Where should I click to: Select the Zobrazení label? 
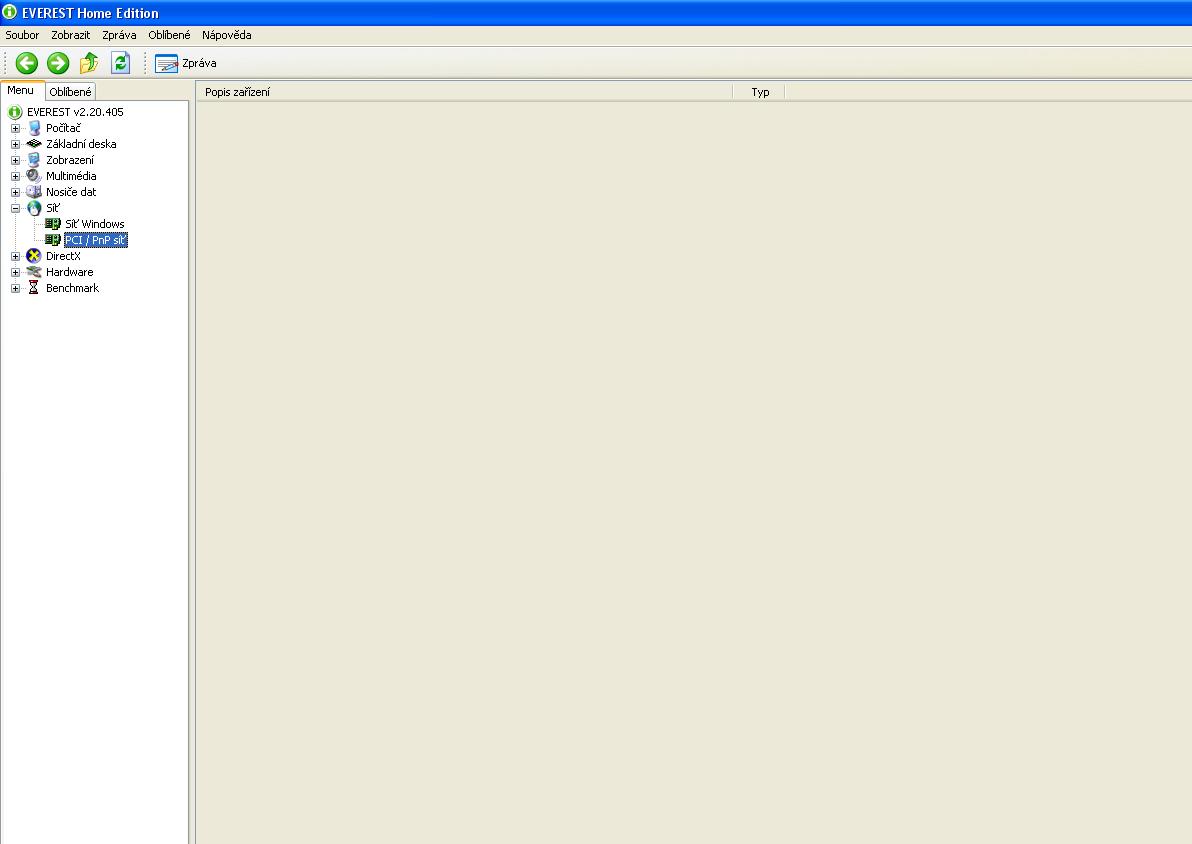click(70, 160)
